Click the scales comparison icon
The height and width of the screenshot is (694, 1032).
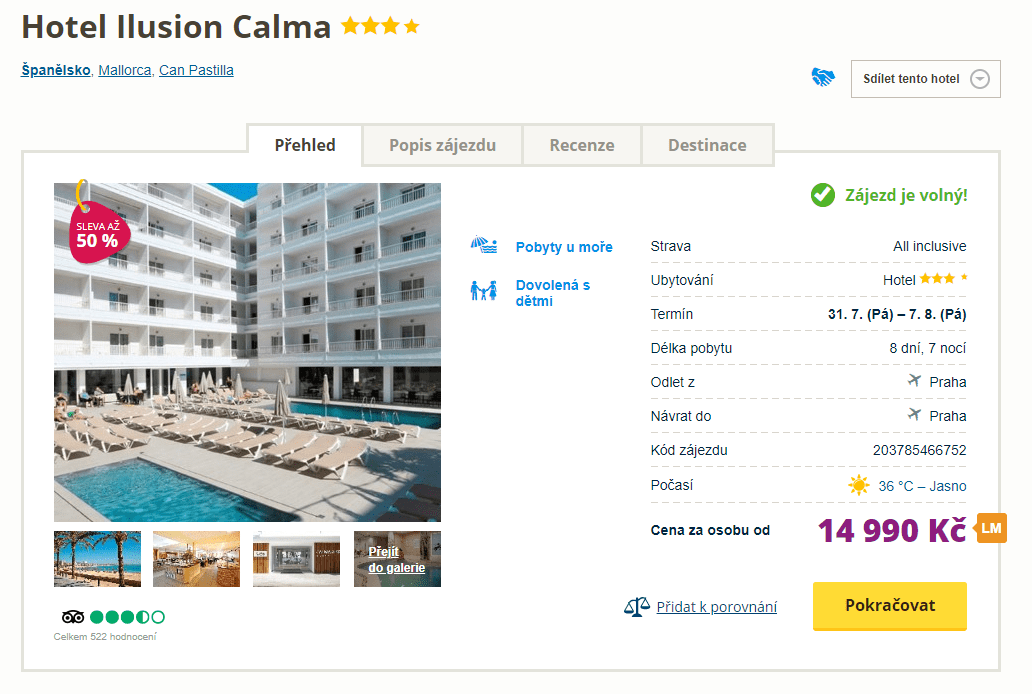click(634, 606)
